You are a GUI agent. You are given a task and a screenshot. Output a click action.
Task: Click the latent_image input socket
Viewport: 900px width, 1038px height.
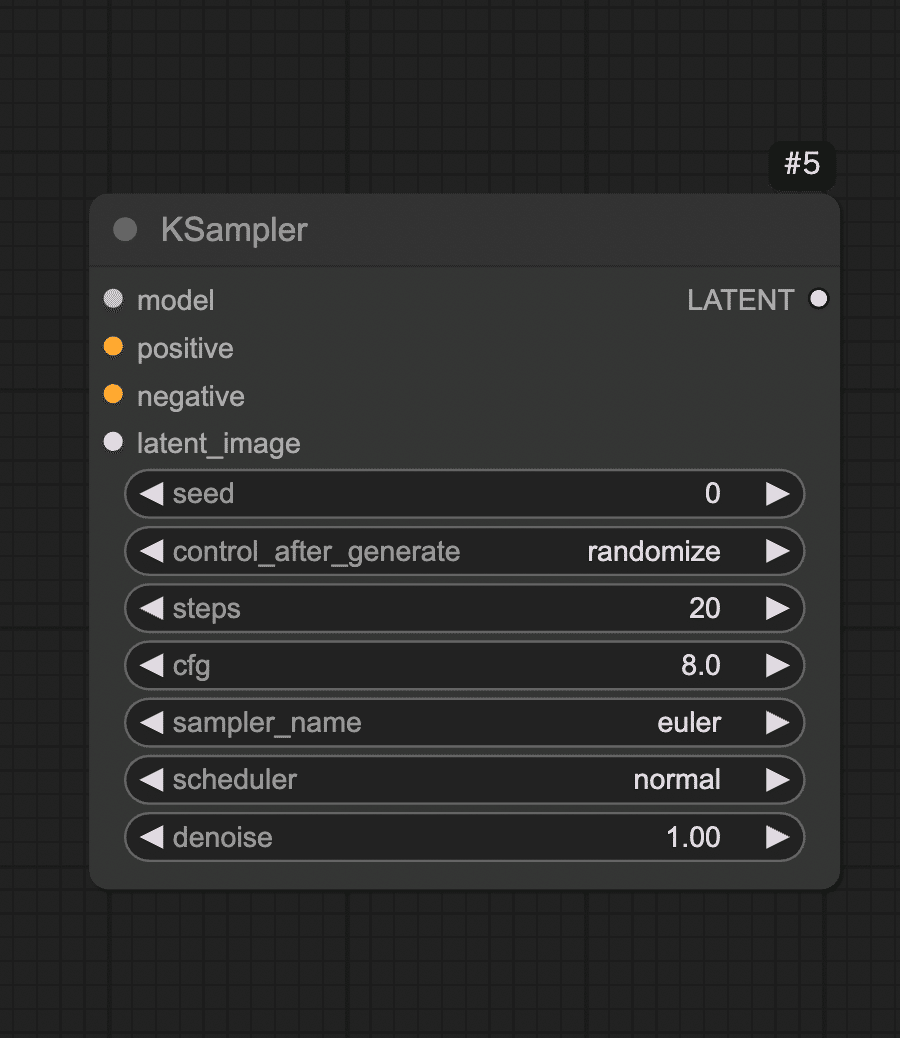[113, 442]
